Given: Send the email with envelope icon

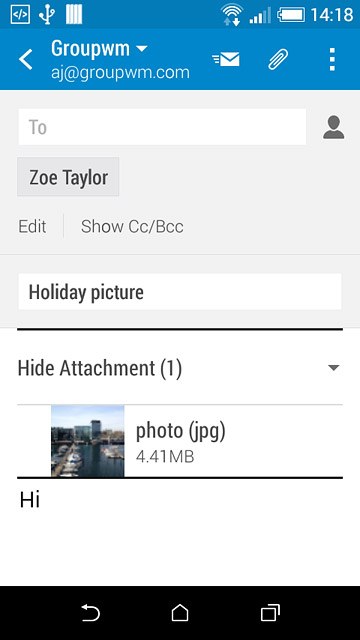Looking at the screenshot, I should (226, 59).
